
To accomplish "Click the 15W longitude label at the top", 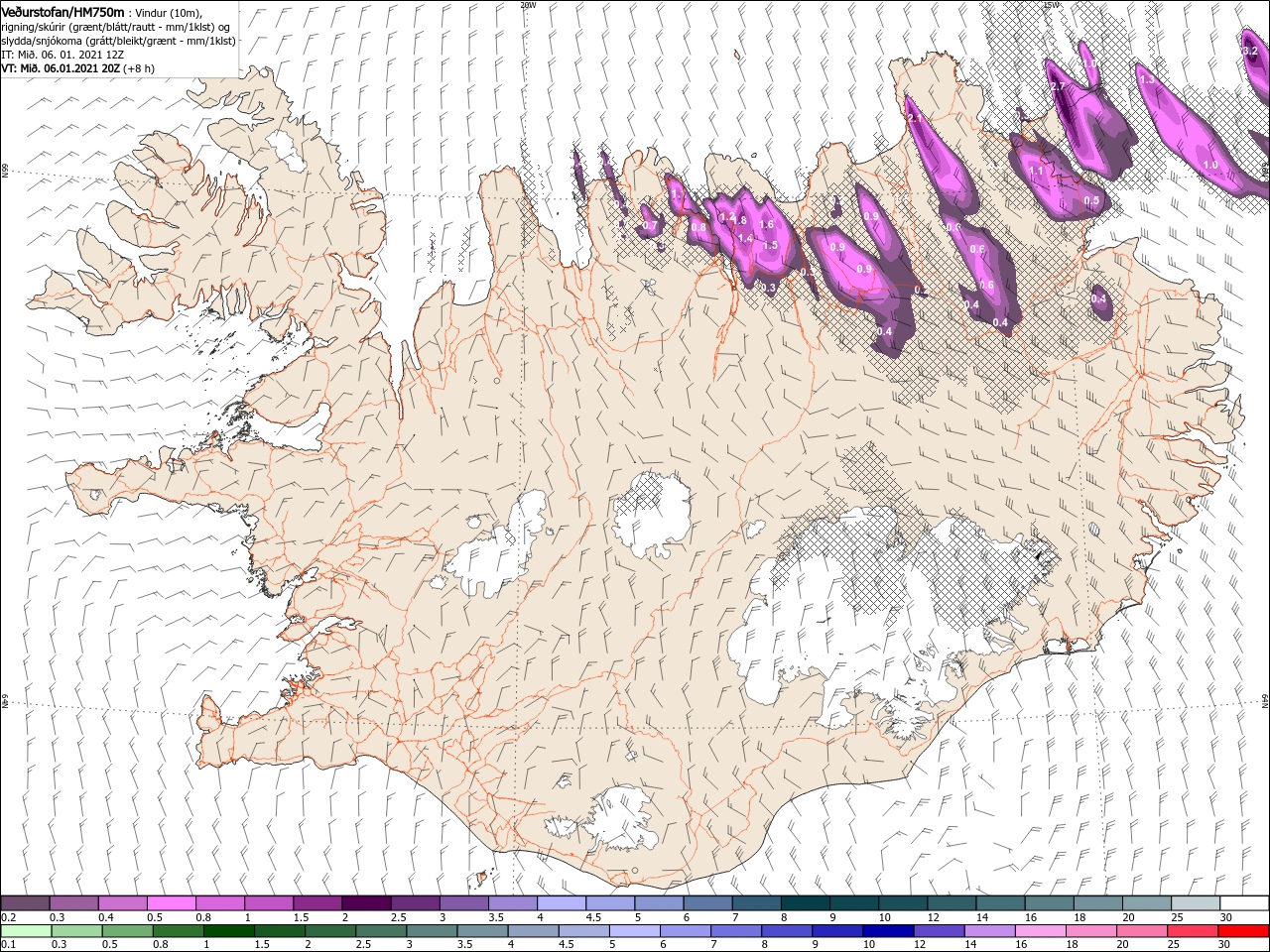I will 1052,5.
